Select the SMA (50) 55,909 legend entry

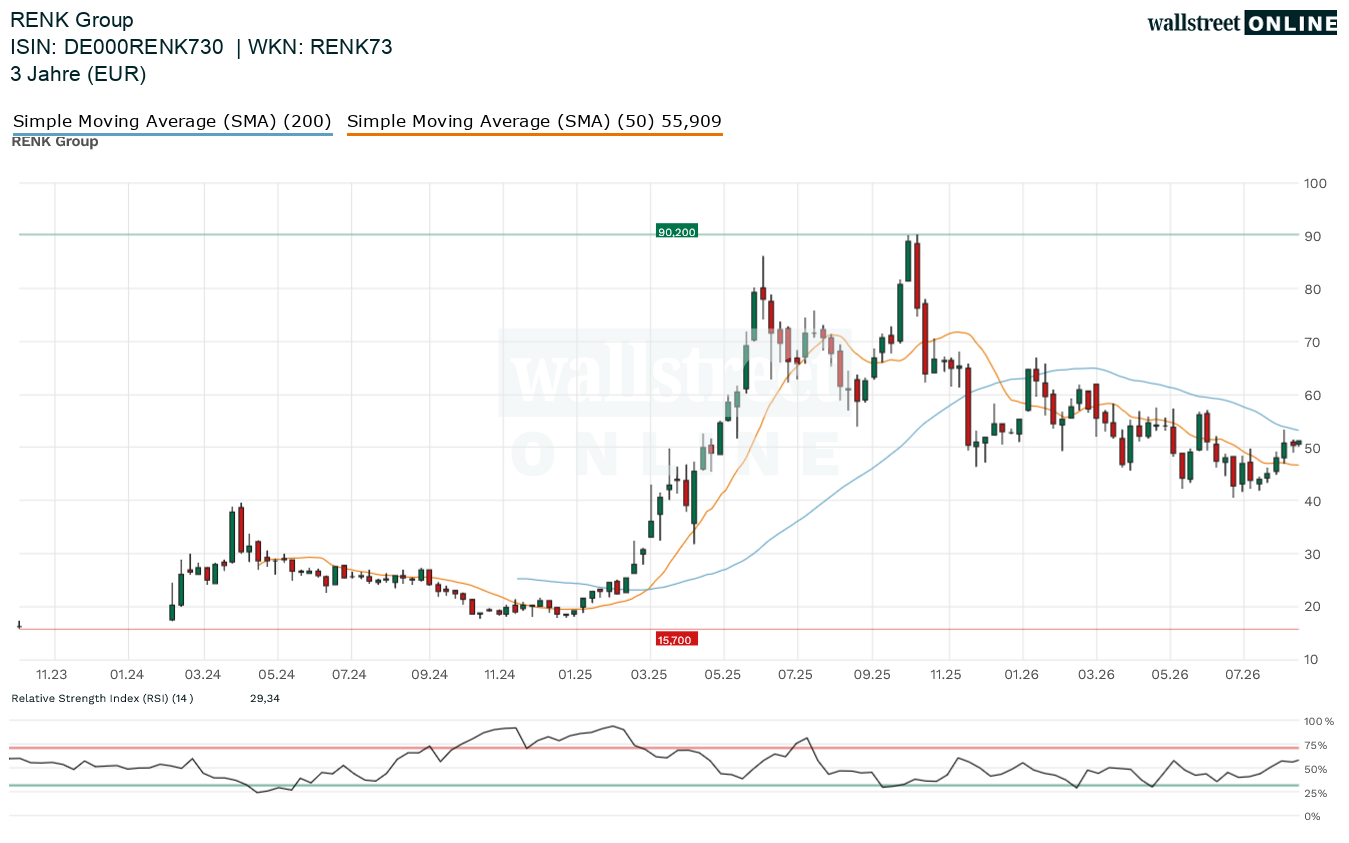534,122
